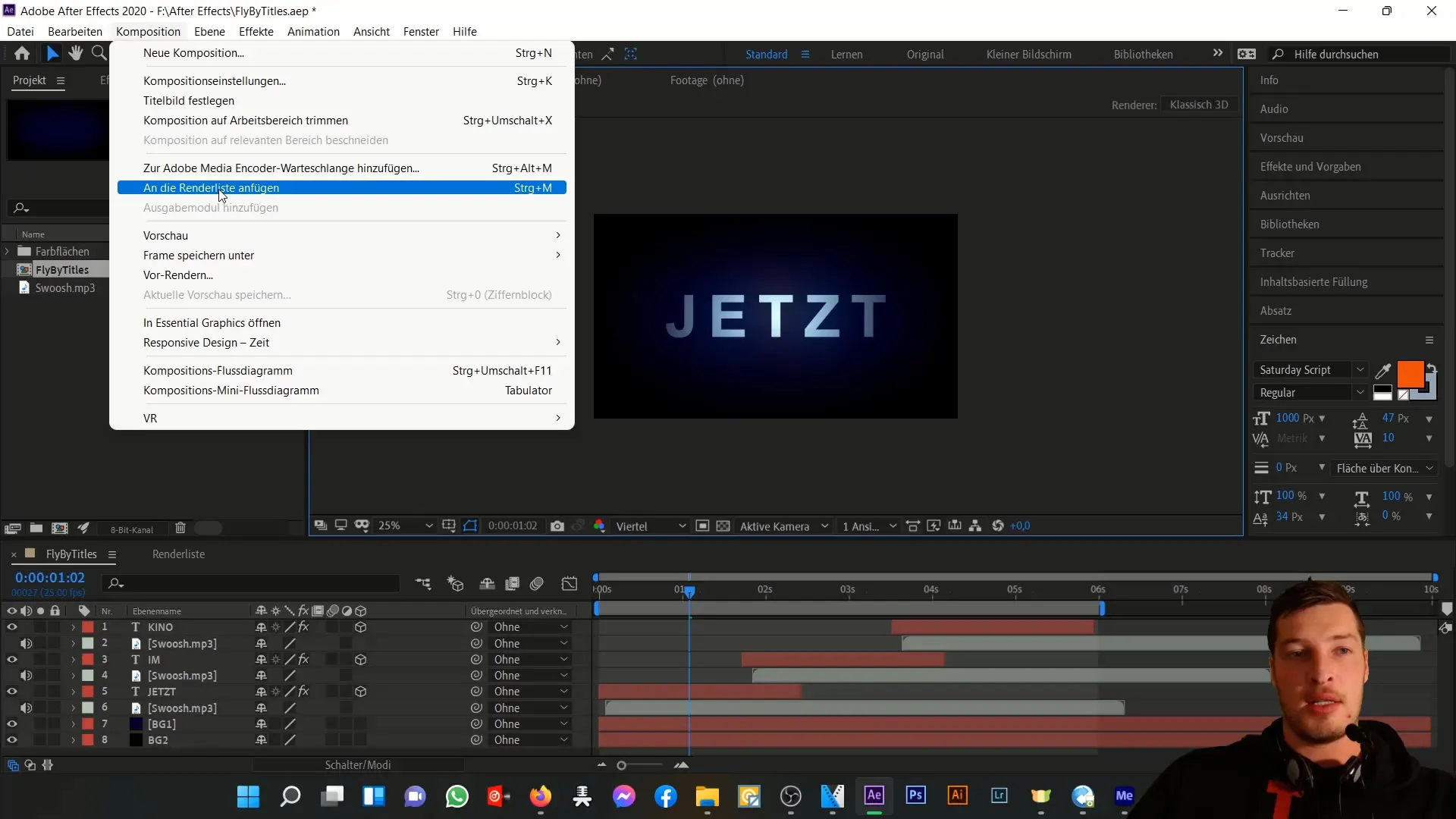Screen dimensions: 1456x819
Task: Expand layer 5 JETZT properties
Action: pyautogui.click(x=74, y=692)
